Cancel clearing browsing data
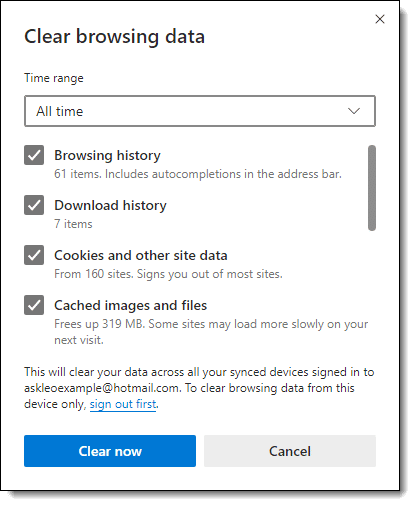The width and height of the screenshot is (415, 506). point(290,451)
